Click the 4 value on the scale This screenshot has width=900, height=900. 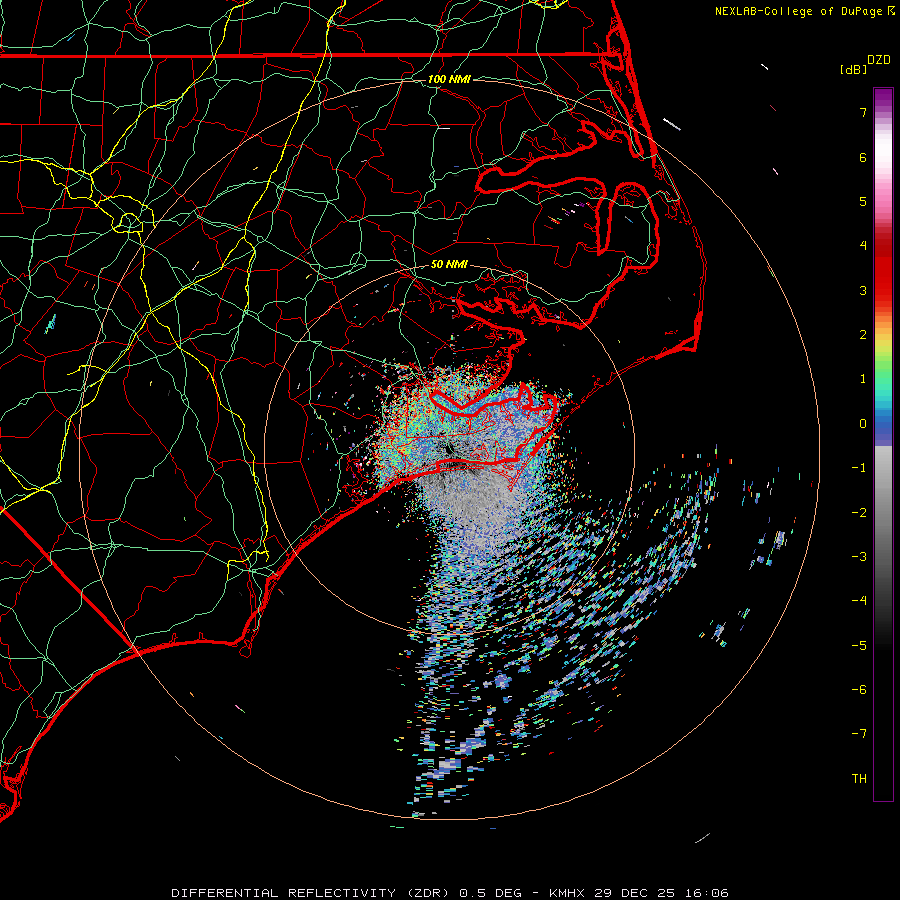click(863, 246)
